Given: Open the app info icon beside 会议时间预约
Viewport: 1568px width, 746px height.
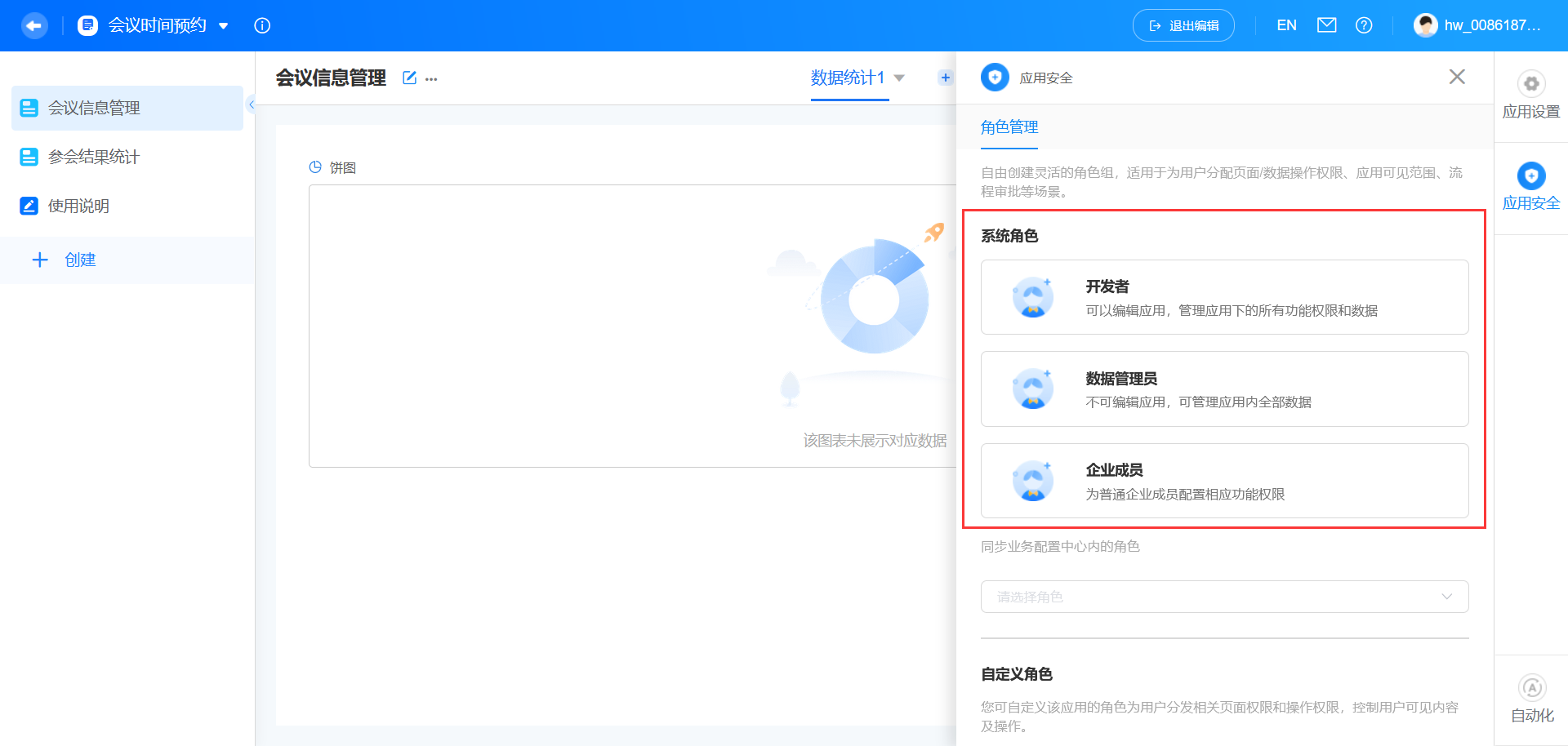Looking at the screenshot, I should pos(261,25).
